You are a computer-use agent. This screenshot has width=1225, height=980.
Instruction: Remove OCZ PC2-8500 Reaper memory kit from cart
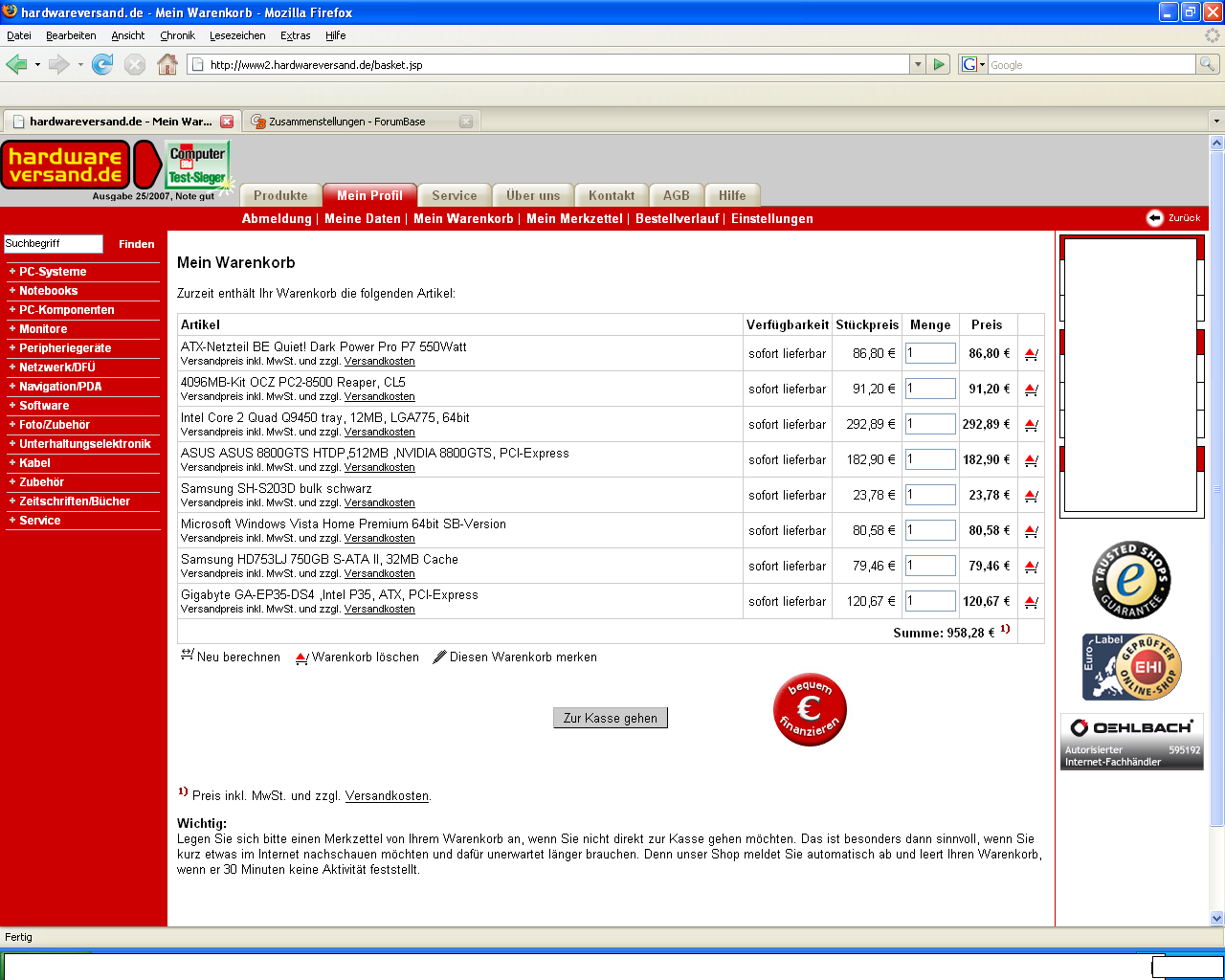tap(1031, 390)
